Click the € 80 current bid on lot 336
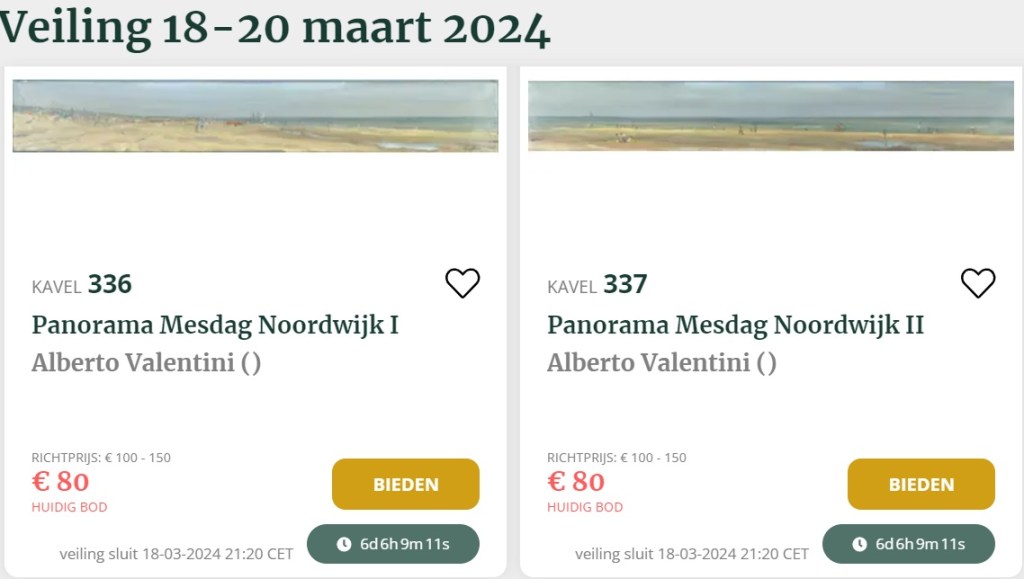Viewport: 1024px width, 579px height. coord(61,482)
